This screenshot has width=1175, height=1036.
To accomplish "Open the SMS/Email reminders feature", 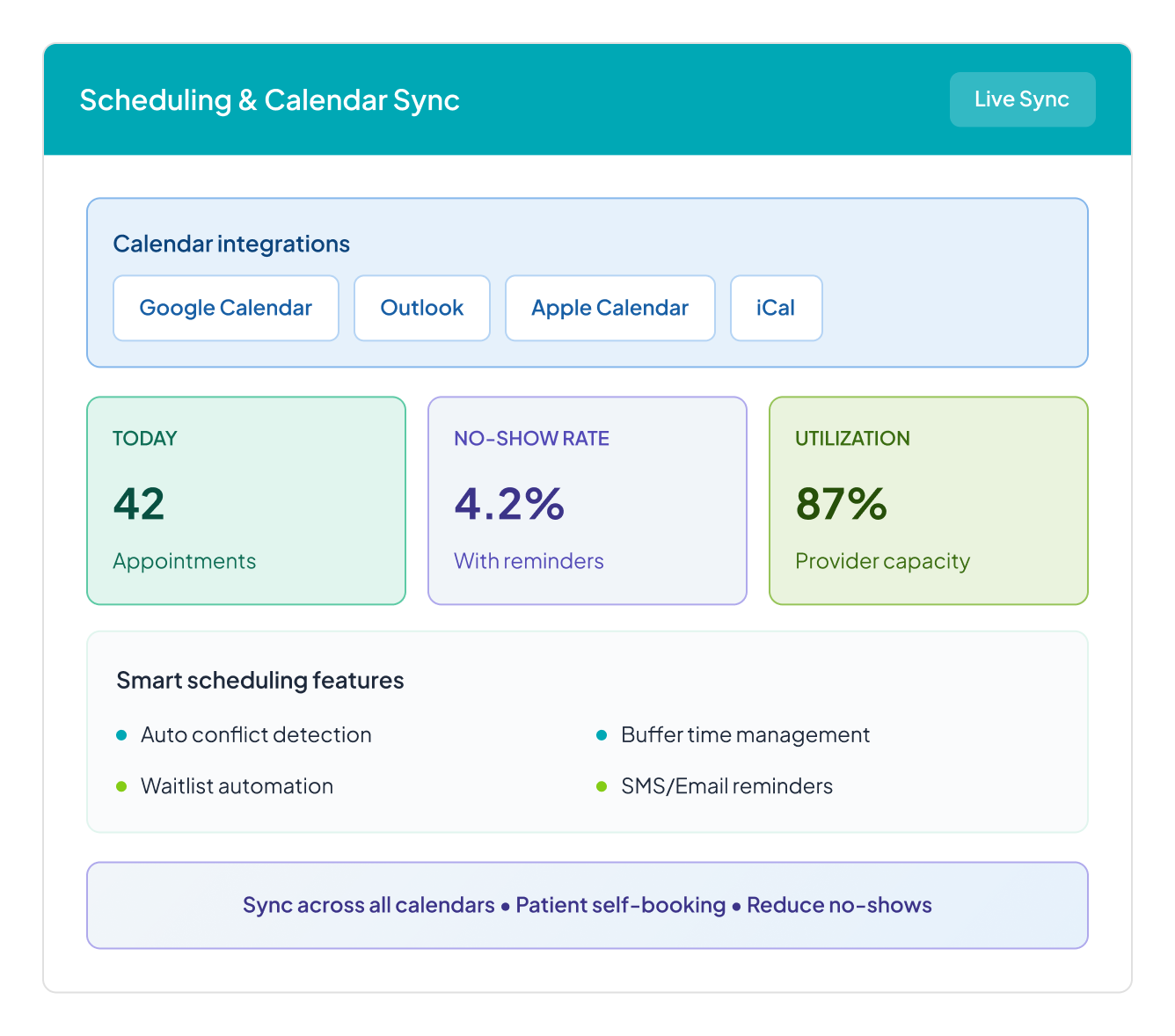I will click(726, 786).
